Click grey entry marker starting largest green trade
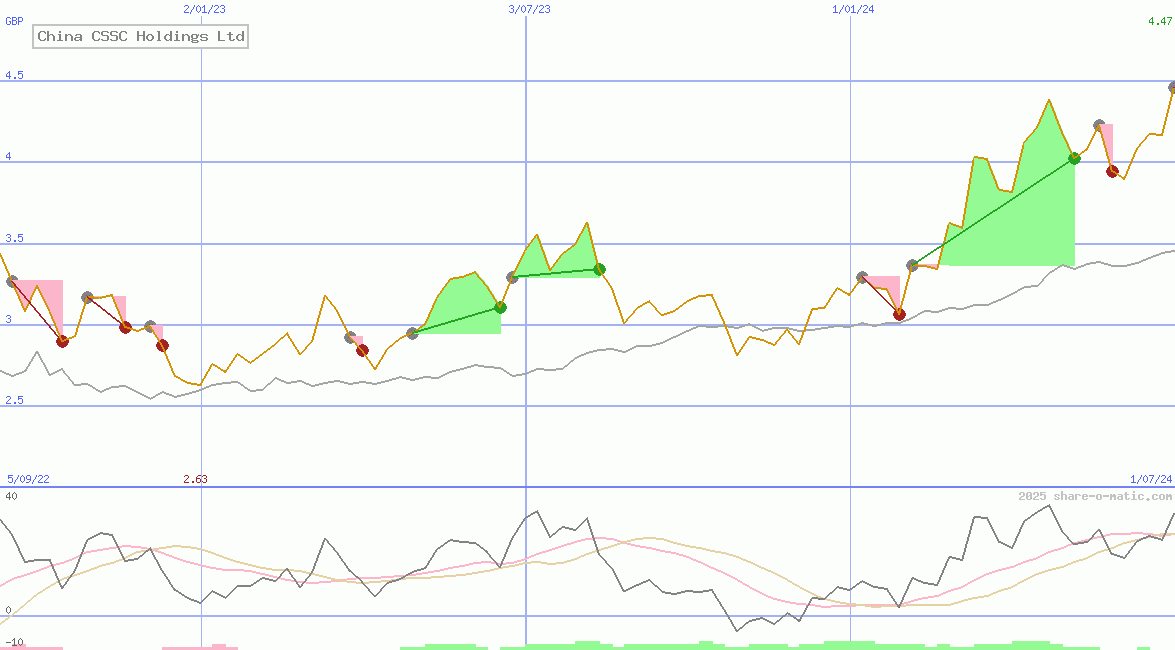The image size is (1175, 650). point(913,265)
